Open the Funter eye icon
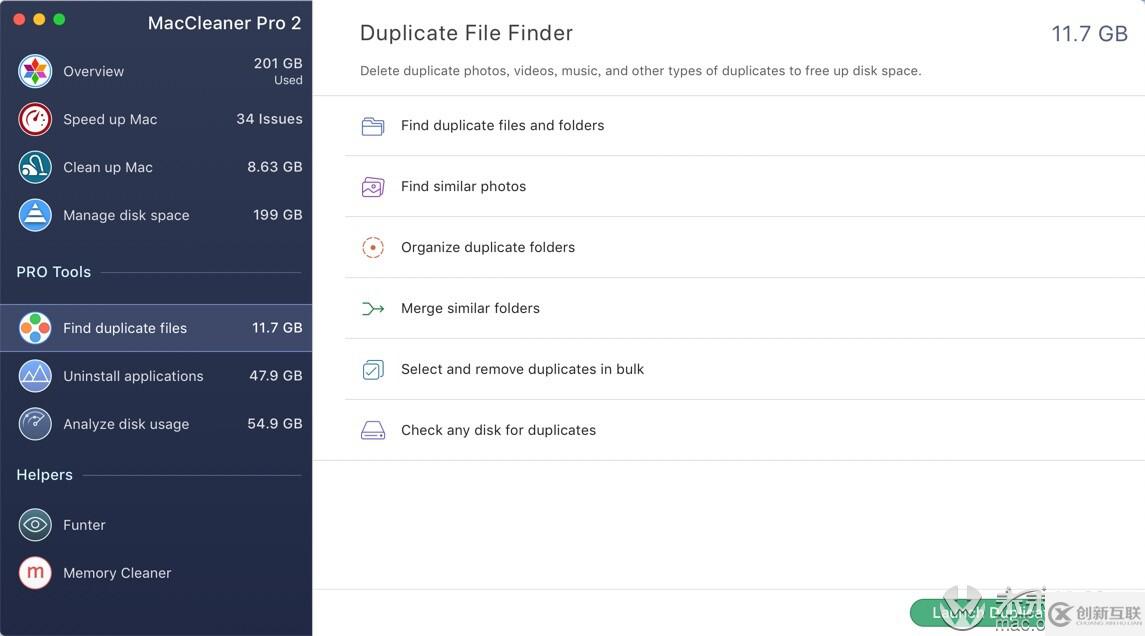 (35, 524)
